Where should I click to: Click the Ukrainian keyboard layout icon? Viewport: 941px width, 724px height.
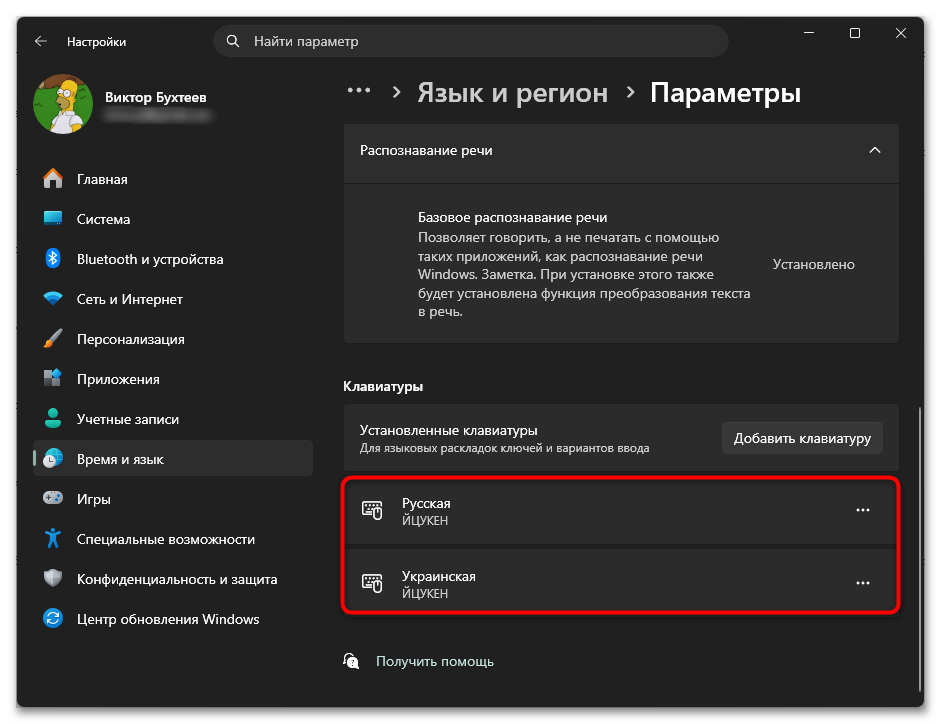click(372, 583)
